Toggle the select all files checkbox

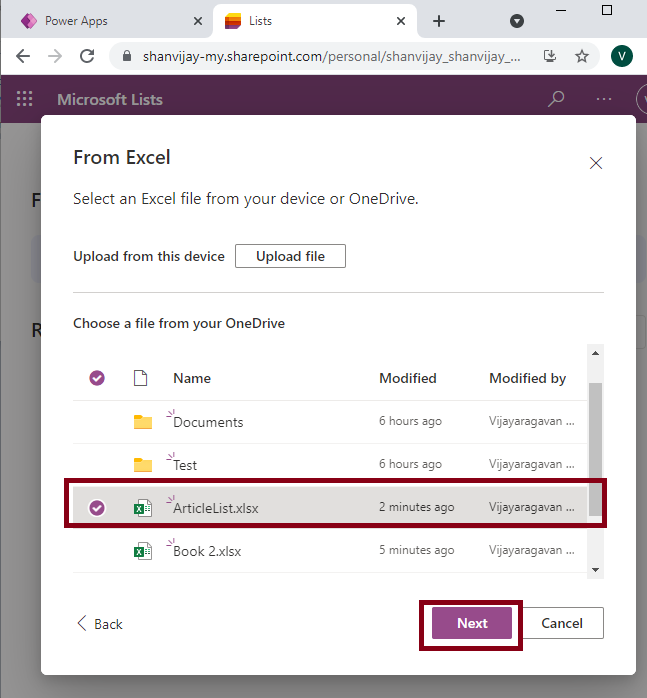tap(97, 378)
